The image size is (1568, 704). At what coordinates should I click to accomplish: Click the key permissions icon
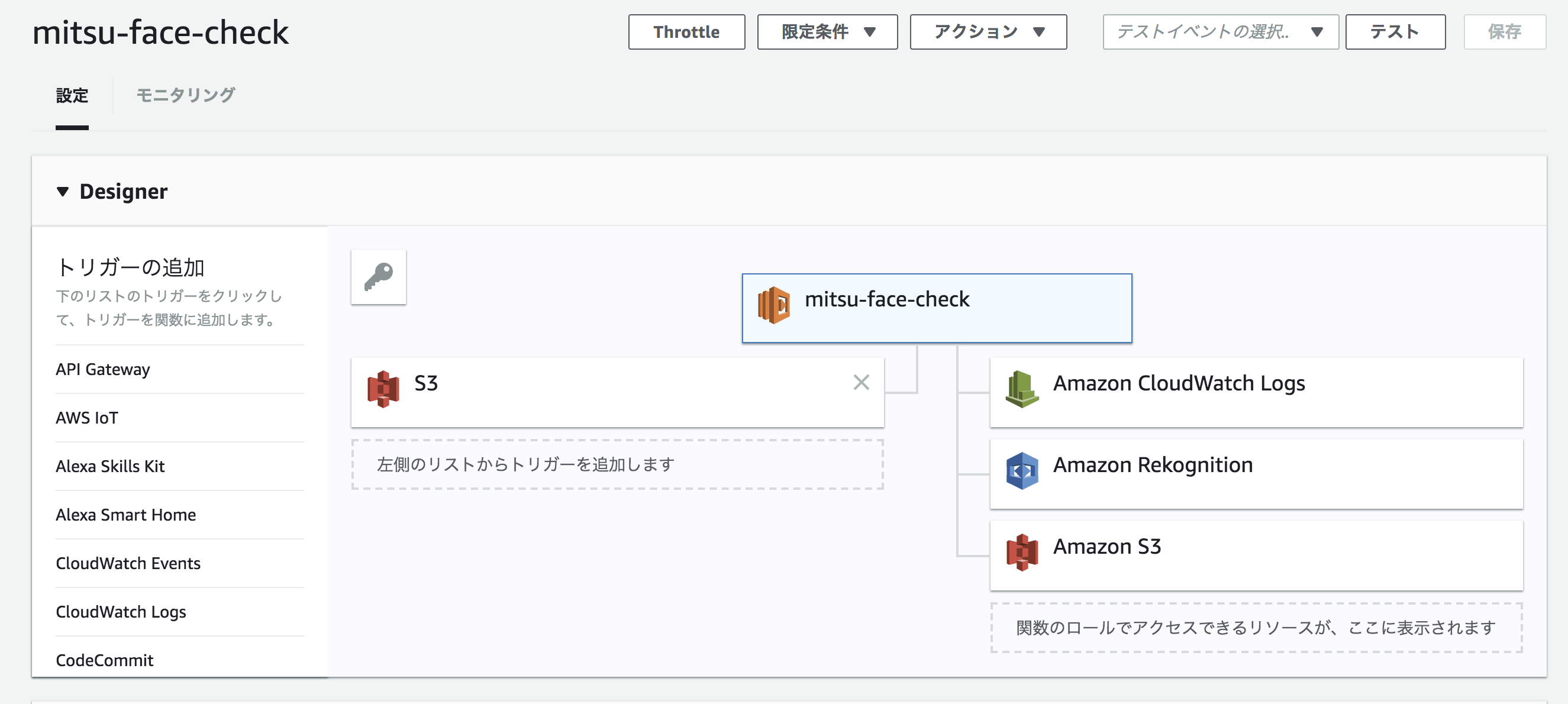click(x=378, y=277)
